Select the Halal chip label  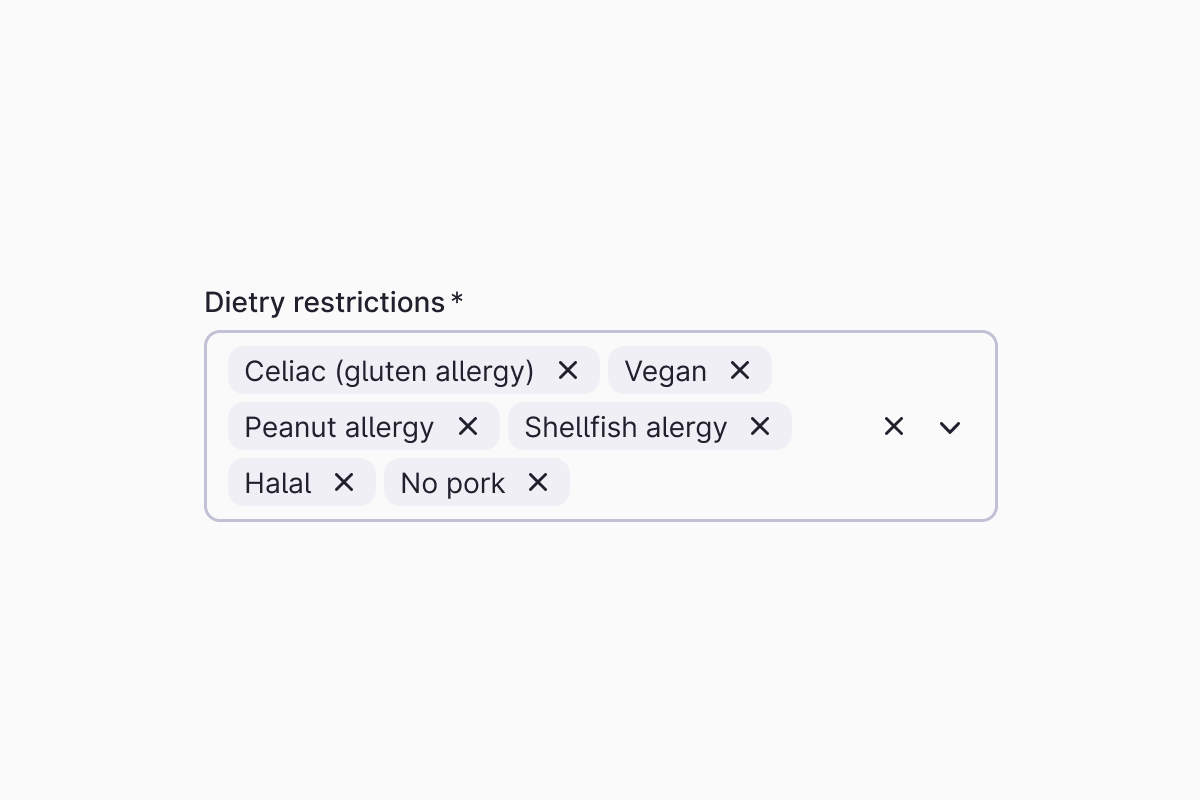point(278,483)
